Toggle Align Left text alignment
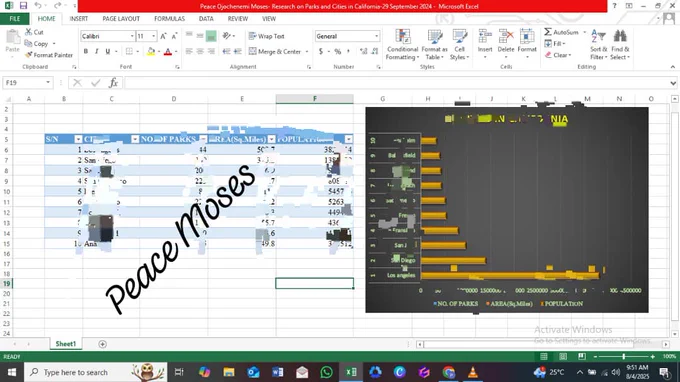This screenshot has height=382, width=680. point(189,52)
